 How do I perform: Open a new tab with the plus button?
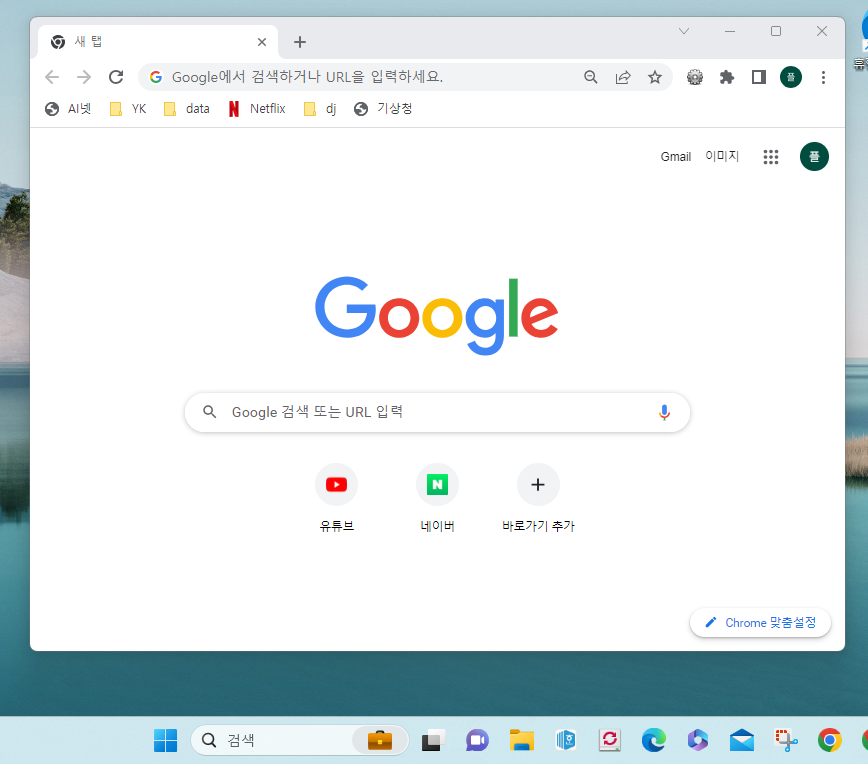[x=299, y=42]
